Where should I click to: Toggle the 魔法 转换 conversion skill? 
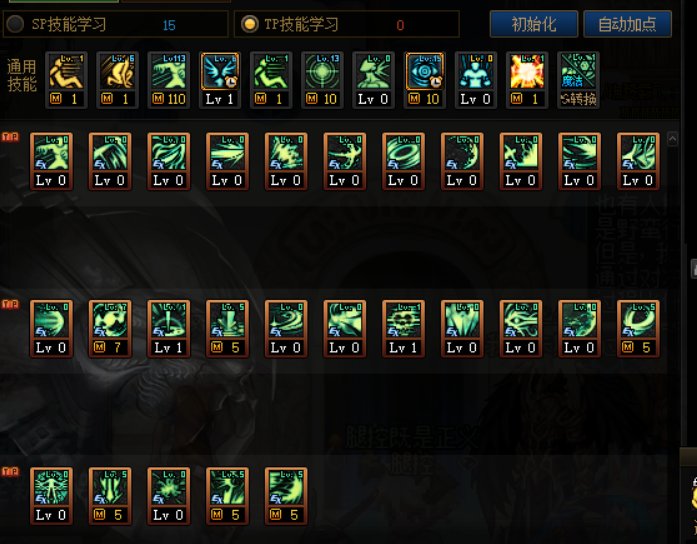tap(578, 80)
